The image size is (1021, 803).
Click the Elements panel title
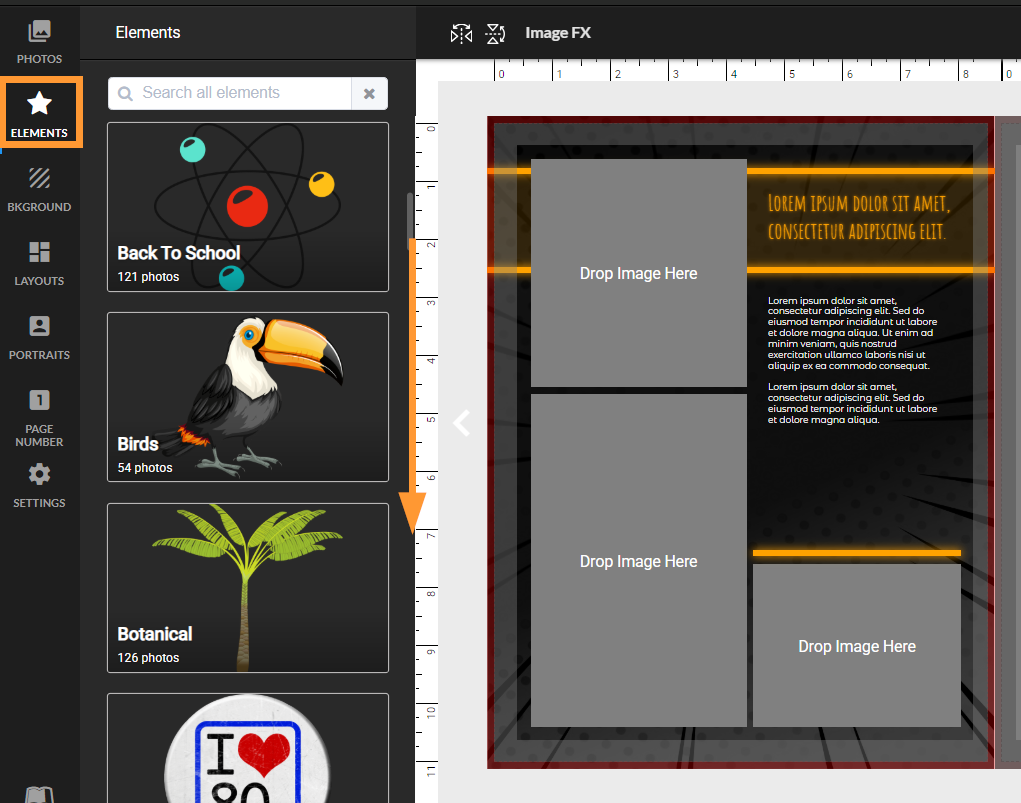[x=148, y=33]
